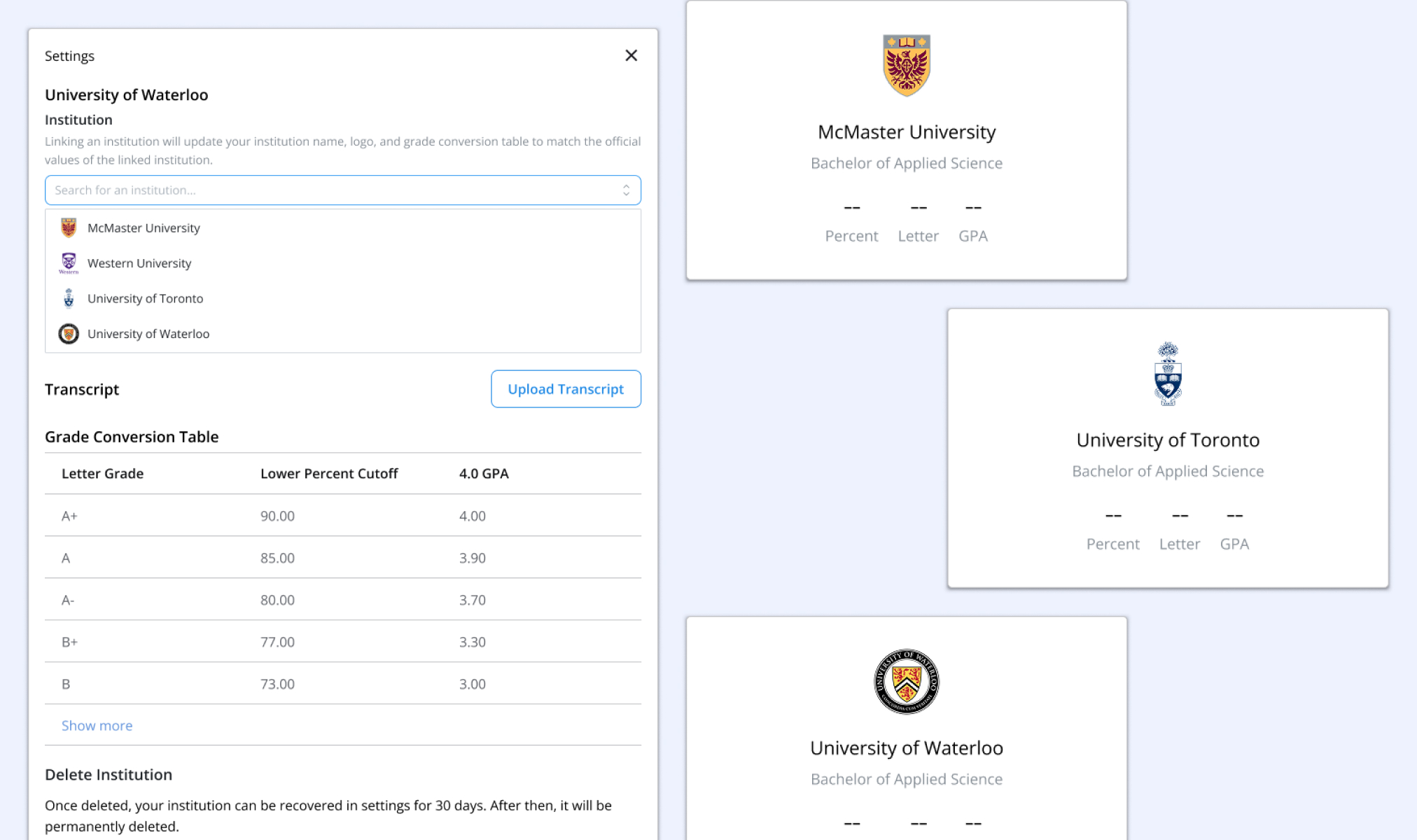
Task: Click the McMaster University crest on its card
Action: [x=907, y=64]
